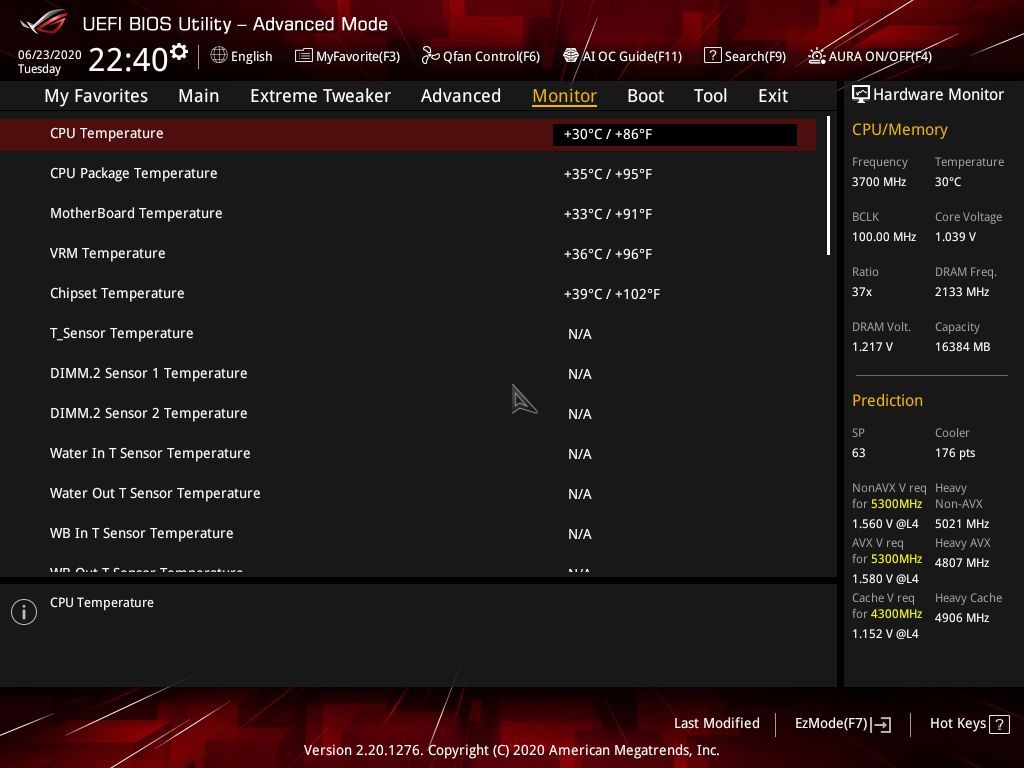Click the +33°C / +91°F value
This screenshot has height=768, width=1024.
click(x=608, y=214)
